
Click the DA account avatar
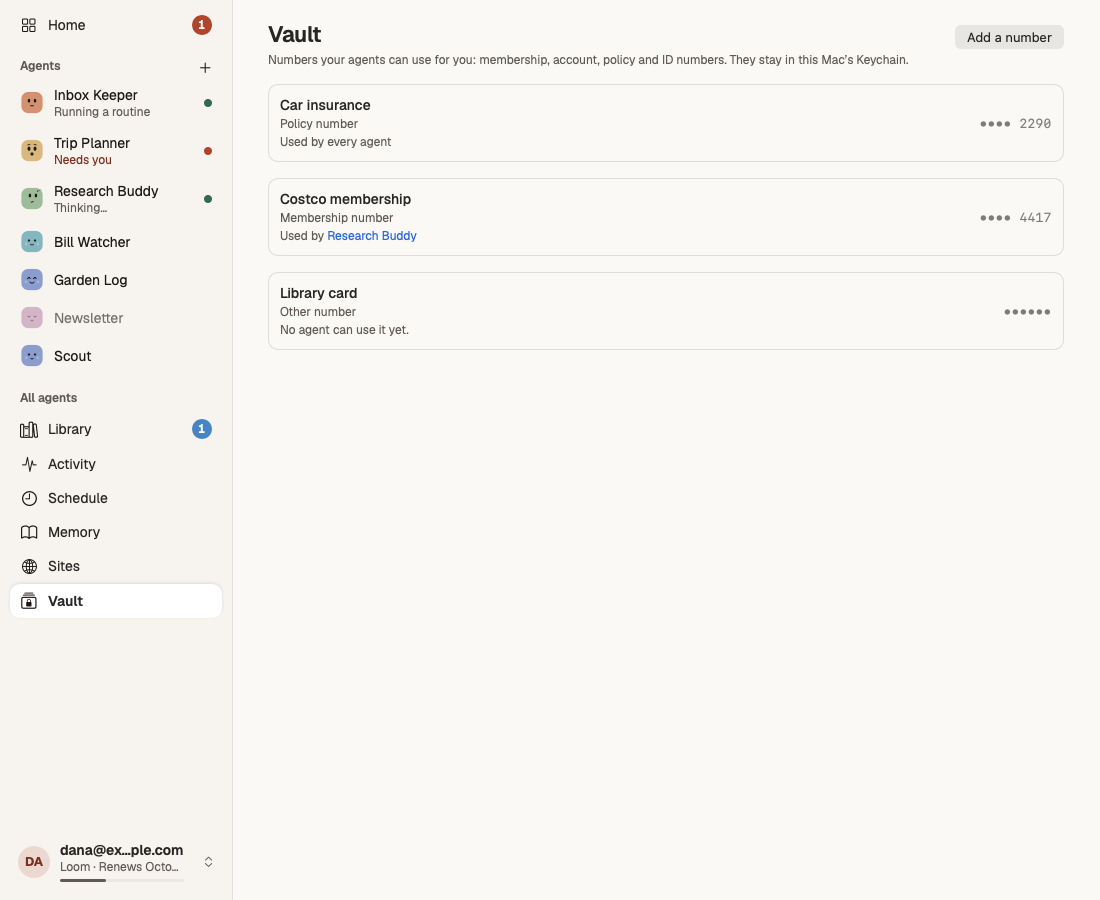point(34,861)
